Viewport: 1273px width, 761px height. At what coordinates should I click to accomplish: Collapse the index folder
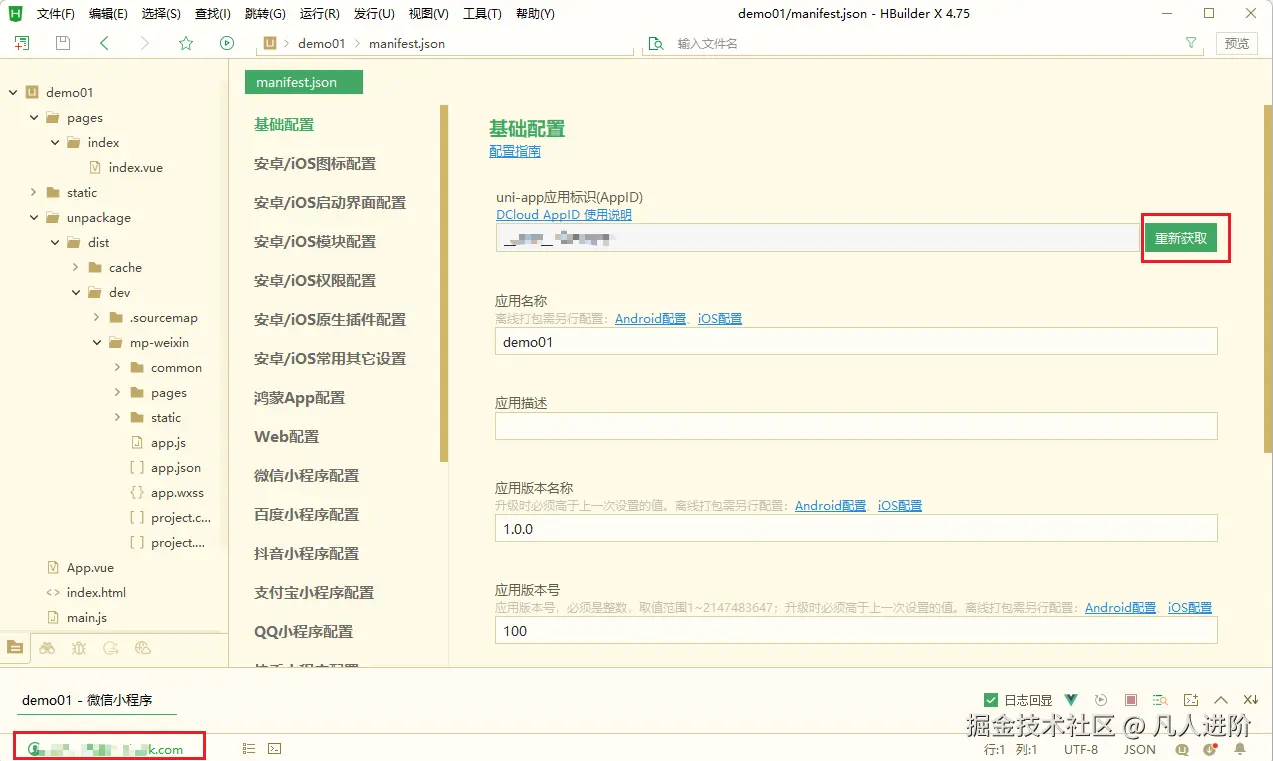coord(55,142)
